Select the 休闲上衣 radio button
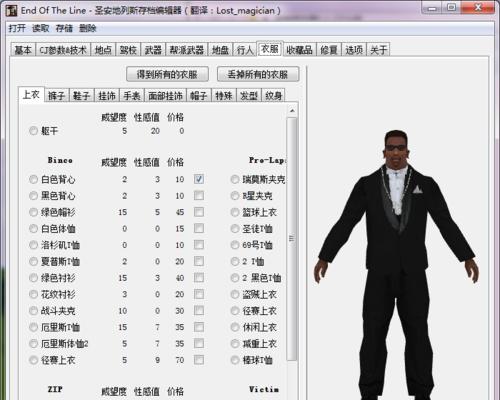 (235, 327)
